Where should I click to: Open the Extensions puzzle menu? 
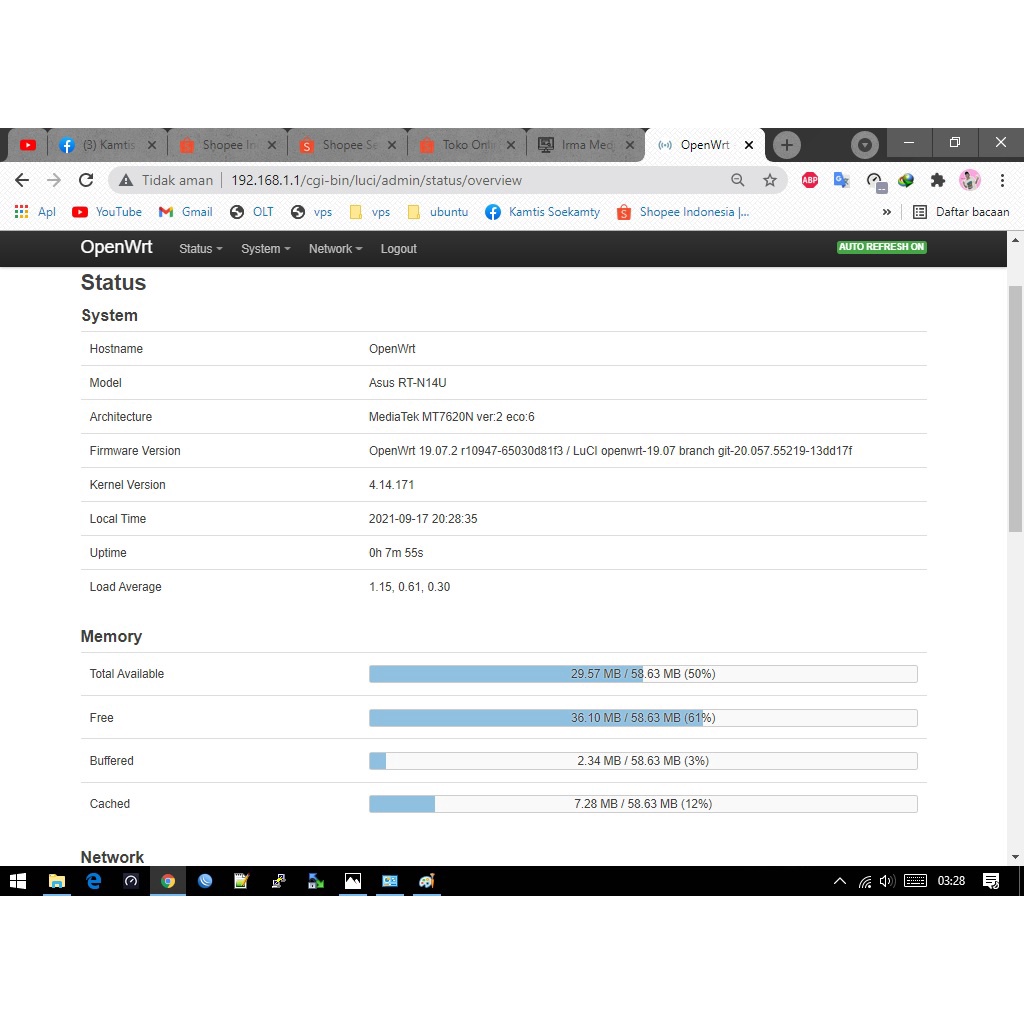tap(938, 180)
